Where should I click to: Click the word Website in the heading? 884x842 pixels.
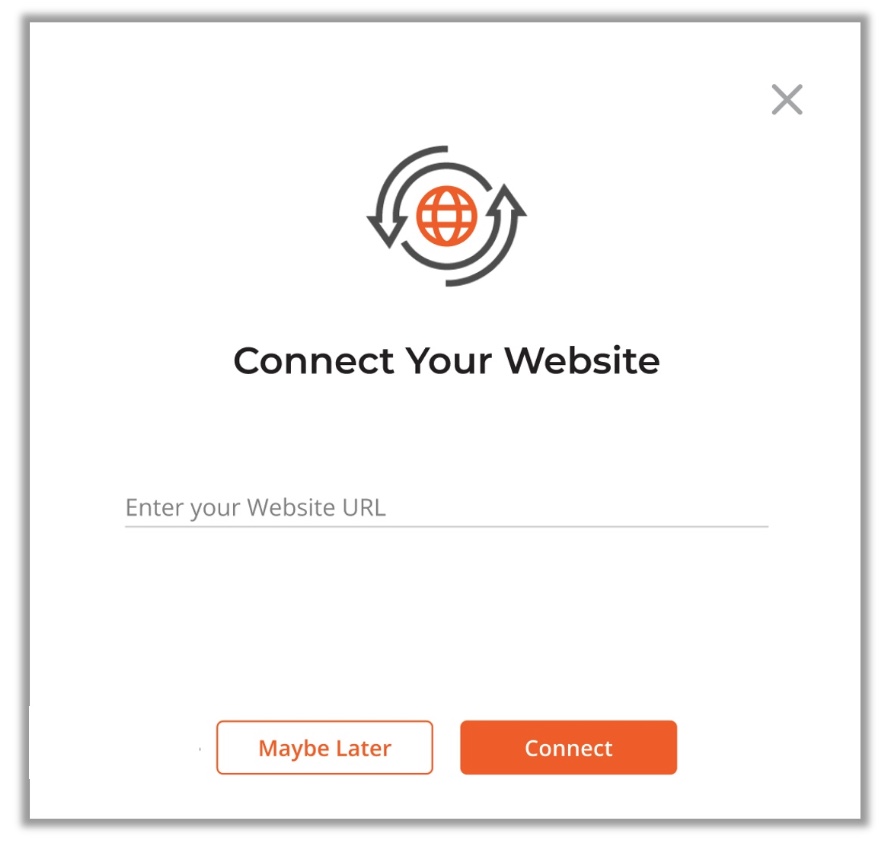tap(582, 361)
